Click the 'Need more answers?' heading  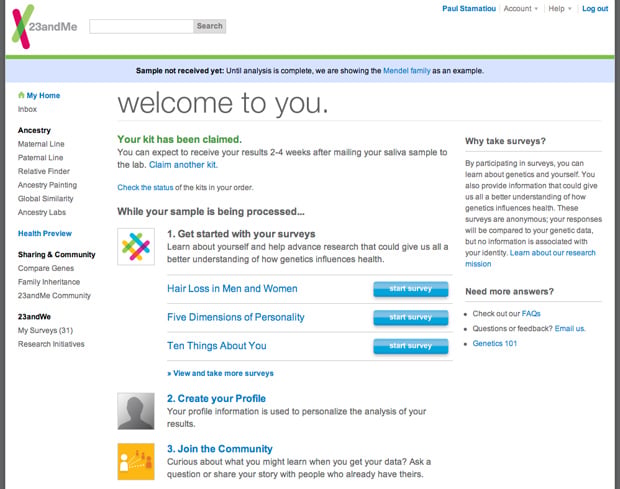[509, 291]
